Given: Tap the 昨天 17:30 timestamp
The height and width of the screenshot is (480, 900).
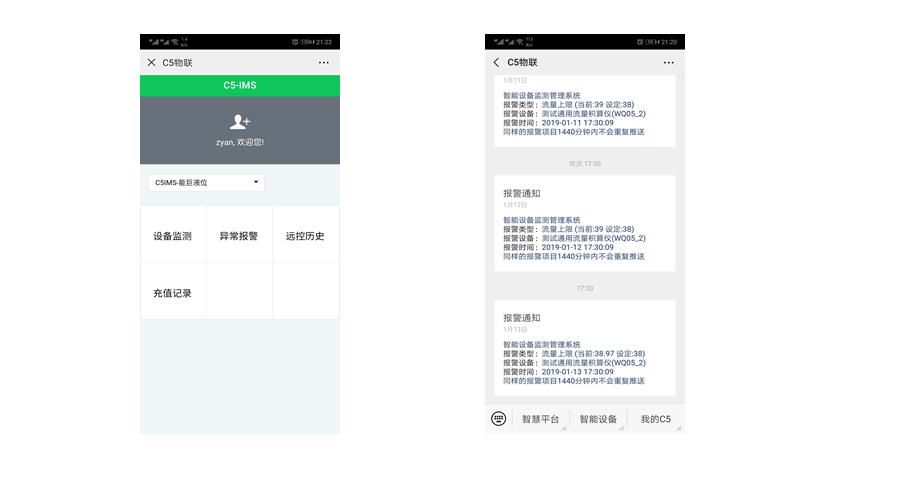Looking at the screenshot, I should pyautogui.click(x=585, y=164).
